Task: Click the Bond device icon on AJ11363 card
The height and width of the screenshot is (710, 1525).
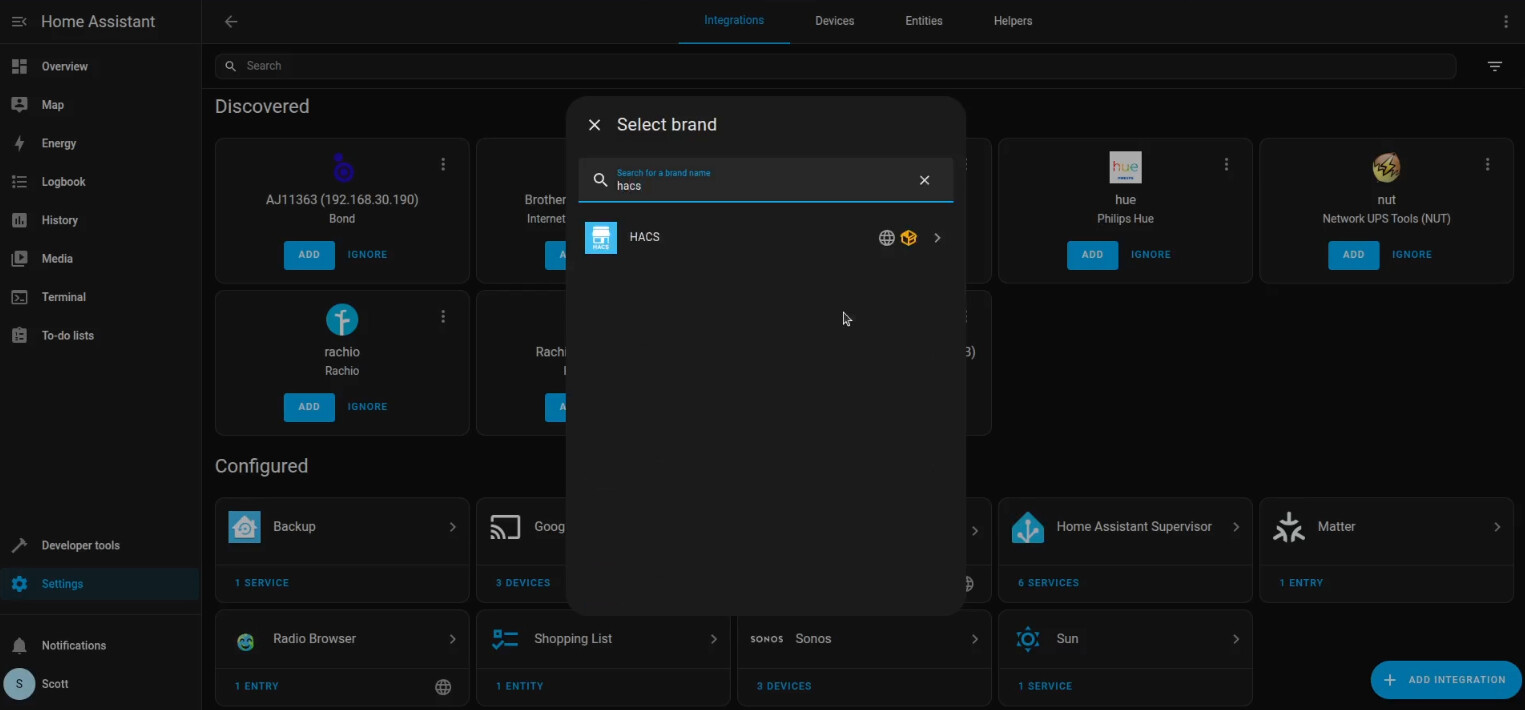Action: pyautogui.click(x=342, y=167)
